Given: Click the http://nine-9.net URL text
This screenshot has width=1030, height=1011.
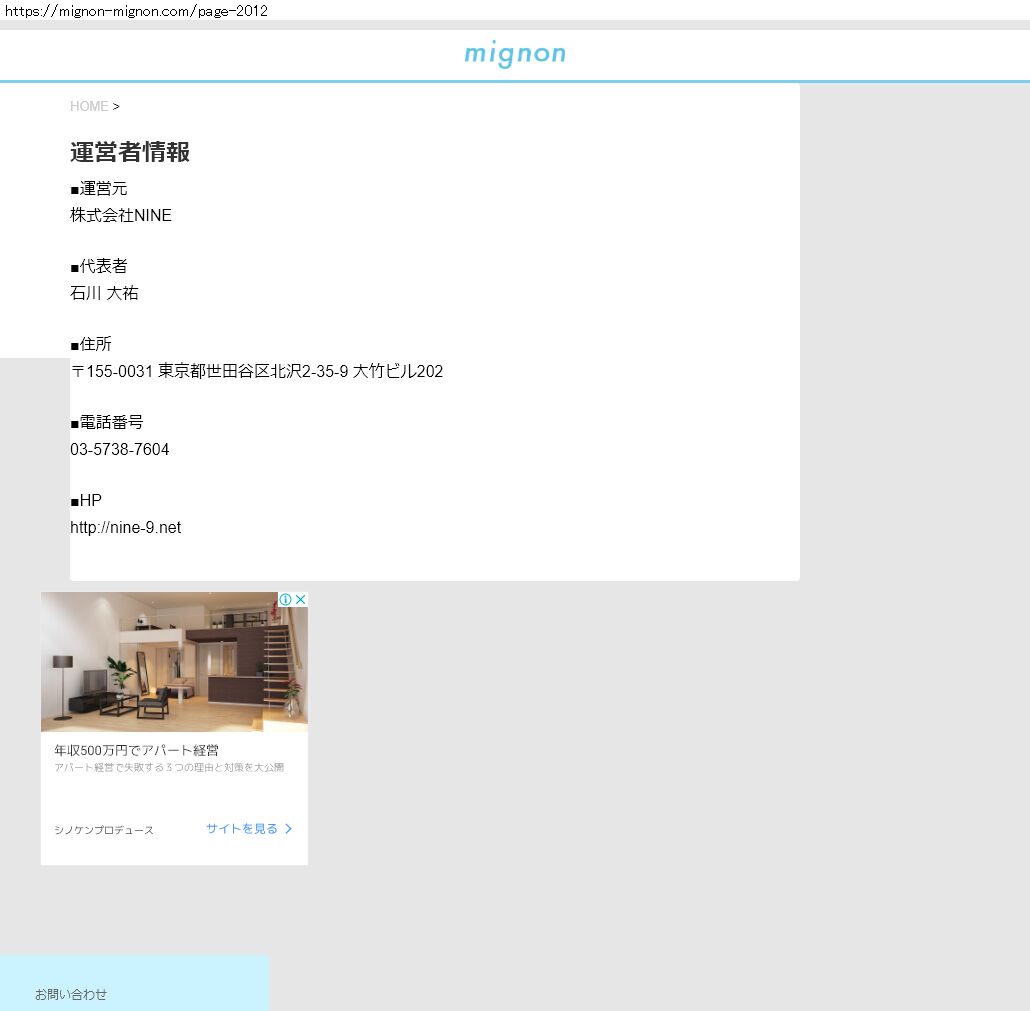Looking at the screenshot, I should (x=125, y=527).
